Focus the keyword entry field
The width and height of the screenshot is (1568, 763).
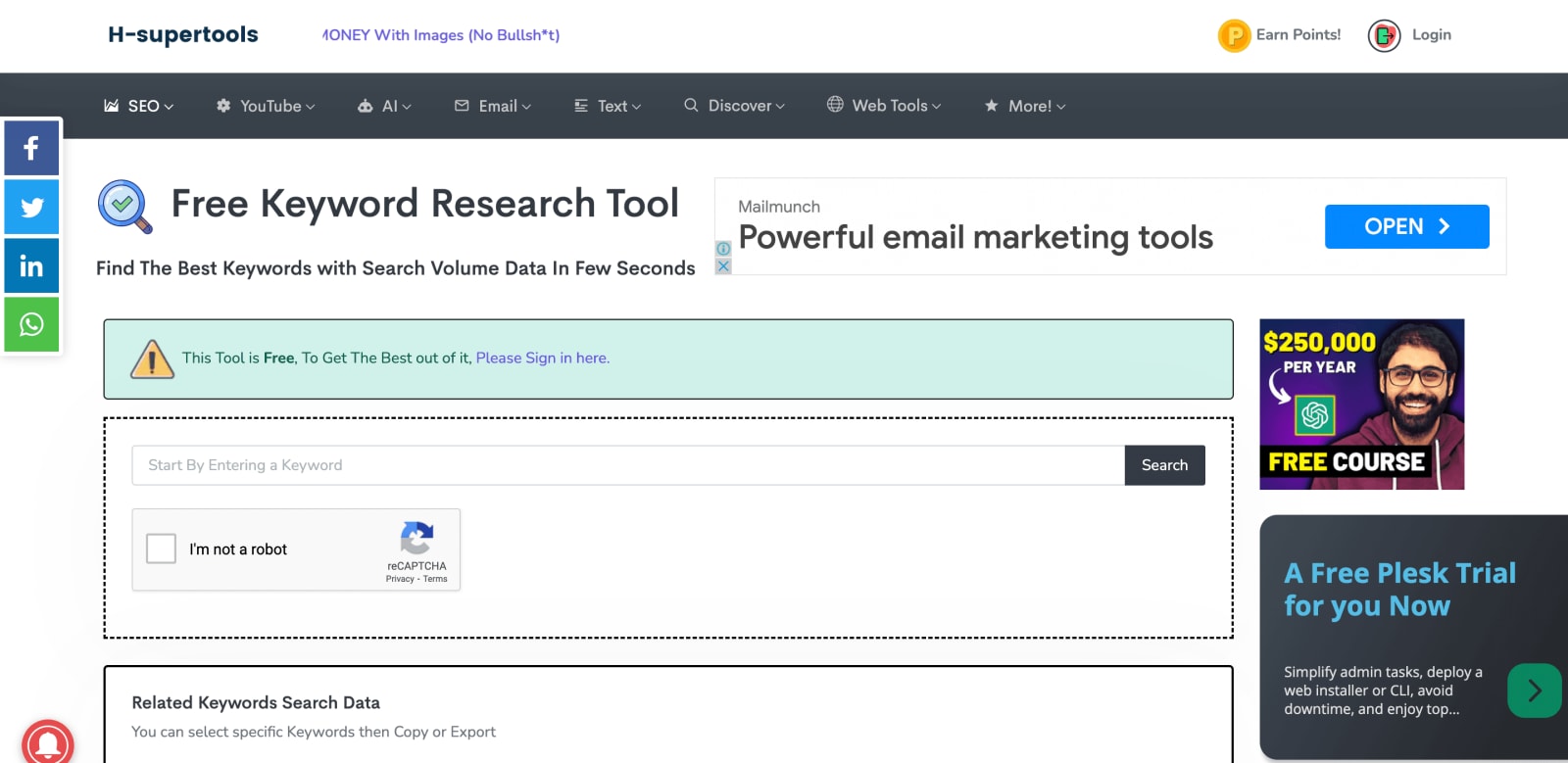tap(628, 465)
